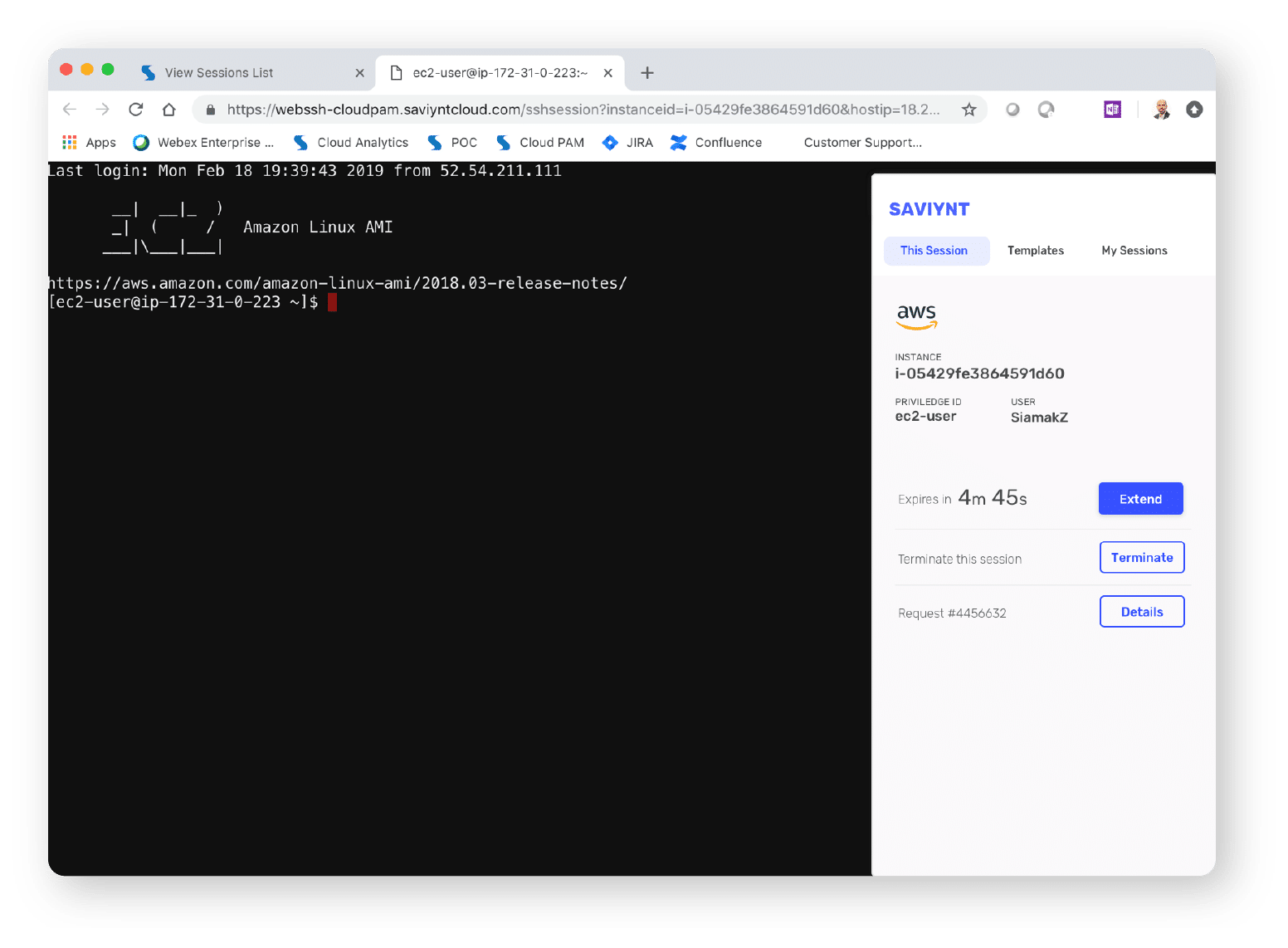Open a new browser tab
Screen dimensions: 1288x948
pyautogui.click(x=647, y=73)
